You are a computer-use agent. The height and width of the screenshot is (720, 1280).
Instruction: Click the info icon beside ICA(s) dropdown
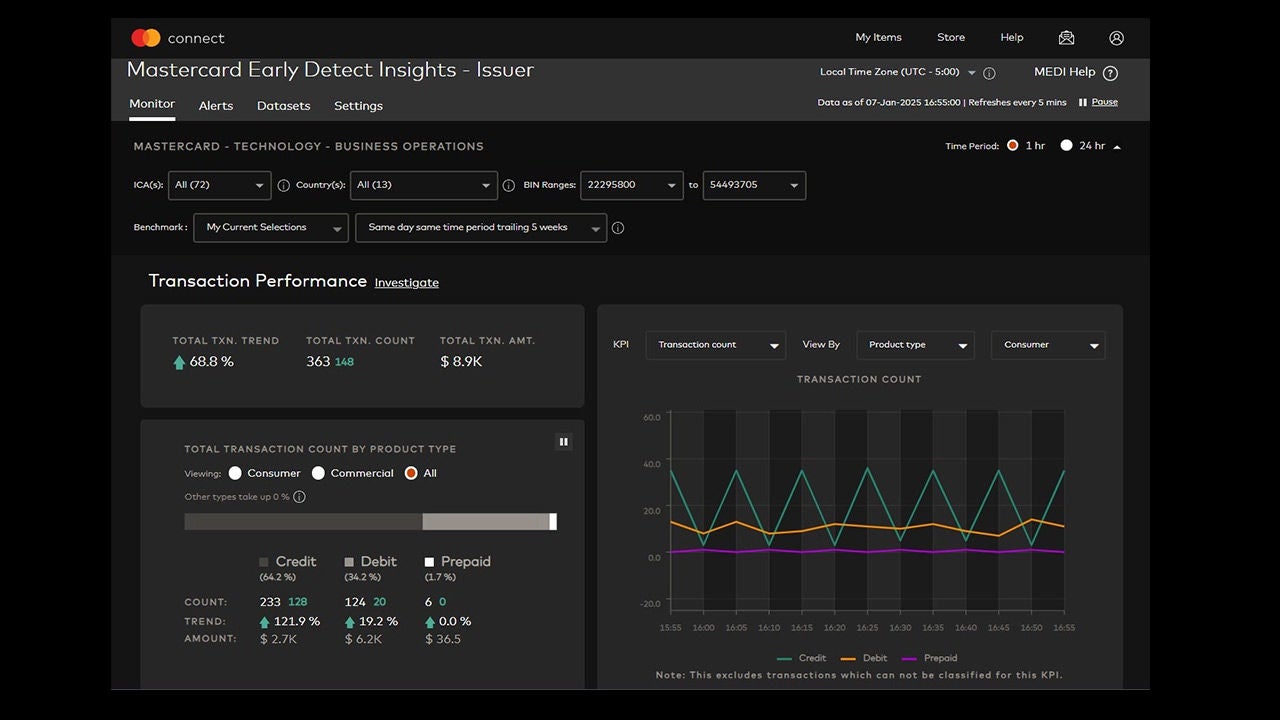pyautogui.click(x=283, y=185)
